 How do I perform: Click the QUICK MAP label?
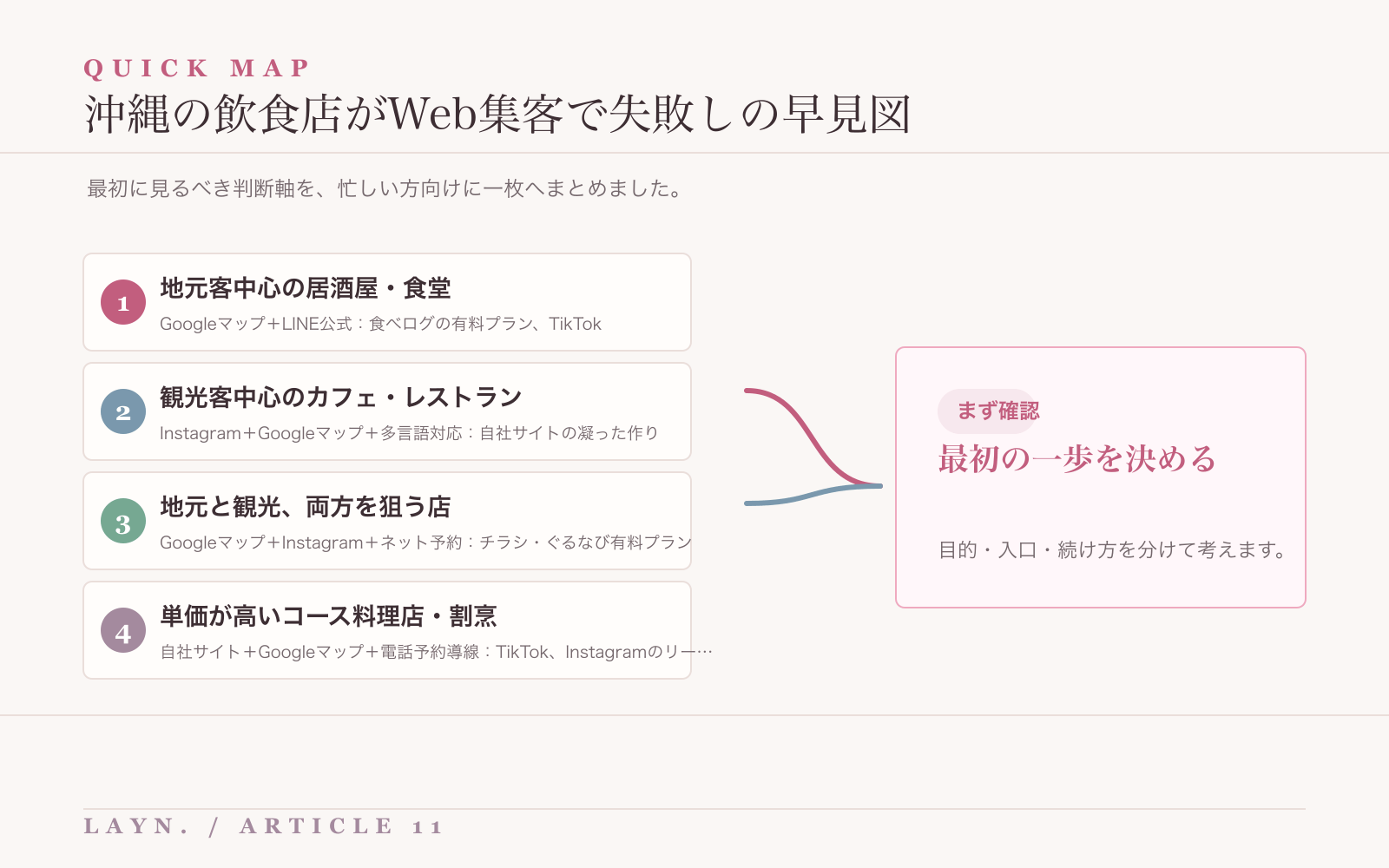point(197,68)
